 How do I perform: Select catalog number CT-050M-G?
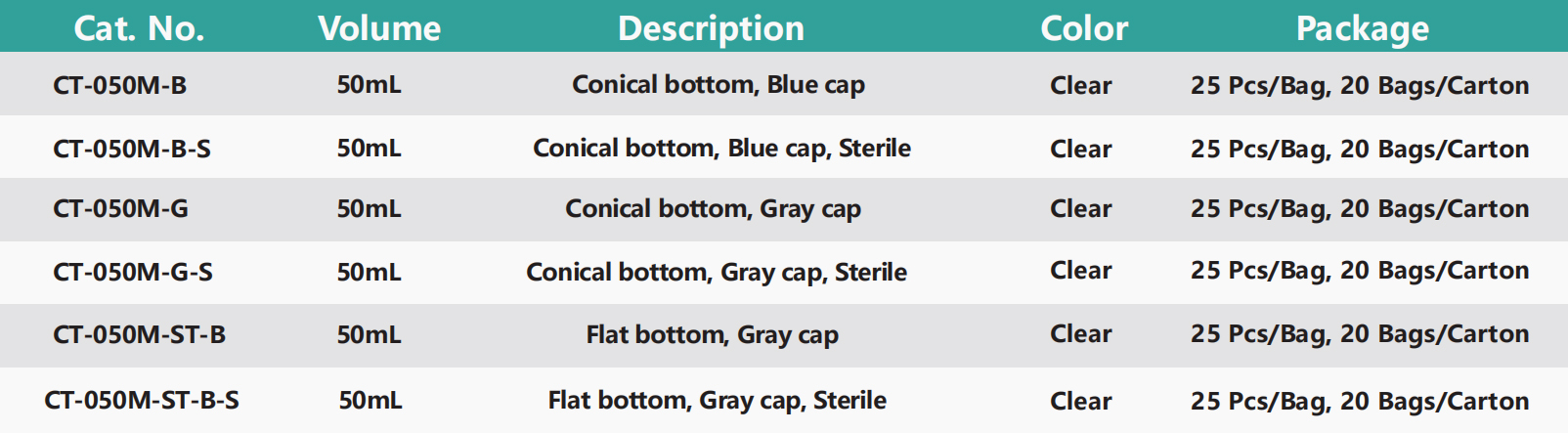click(120, 208)
